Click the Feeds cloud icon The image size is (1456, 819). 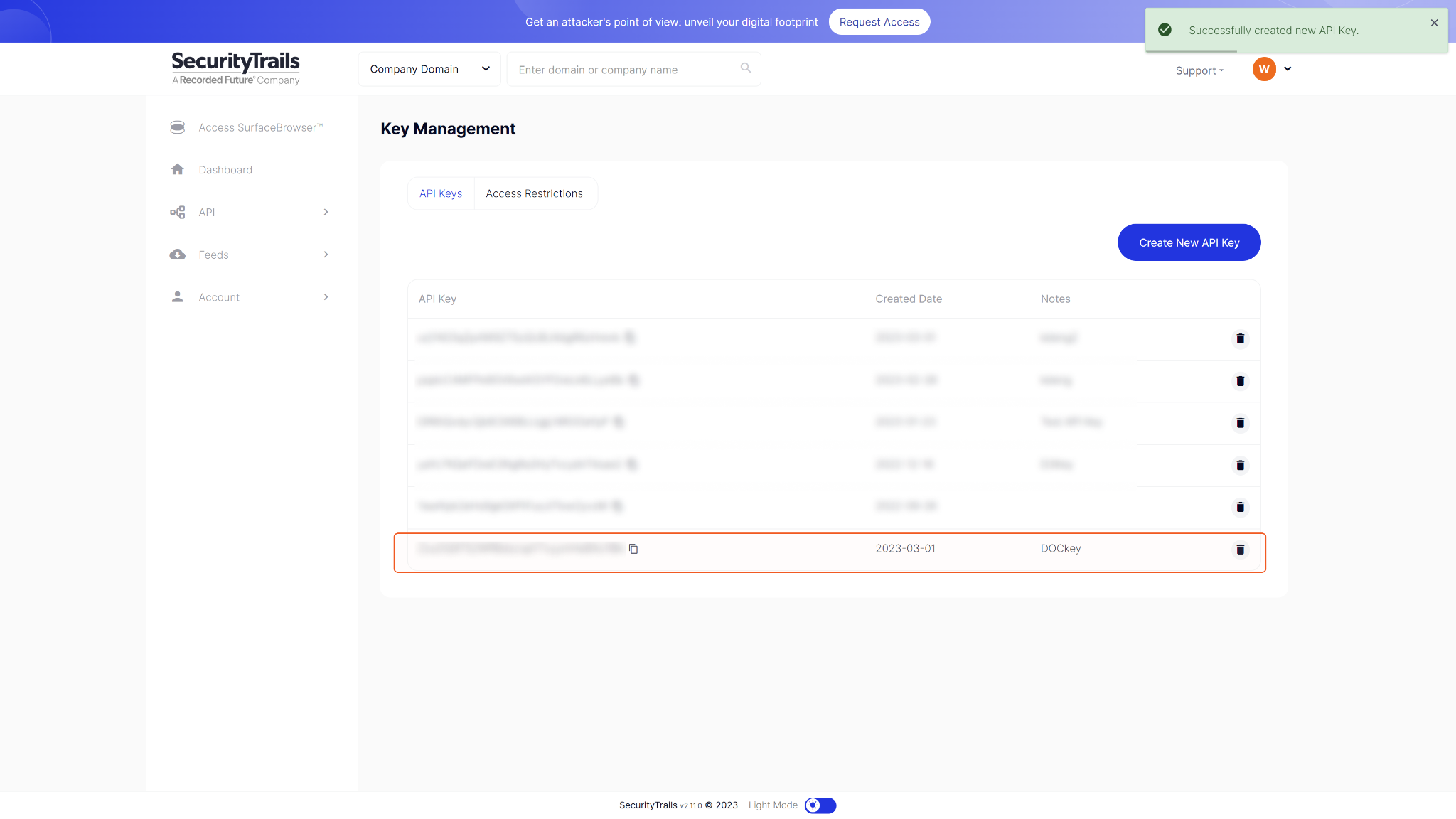coord(178,255)
